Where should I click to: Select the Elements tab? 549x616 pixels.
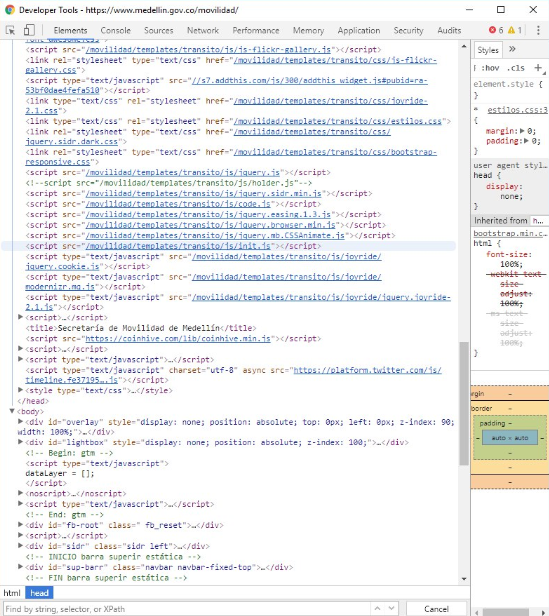pyautogui.click(x=70, y=30)
